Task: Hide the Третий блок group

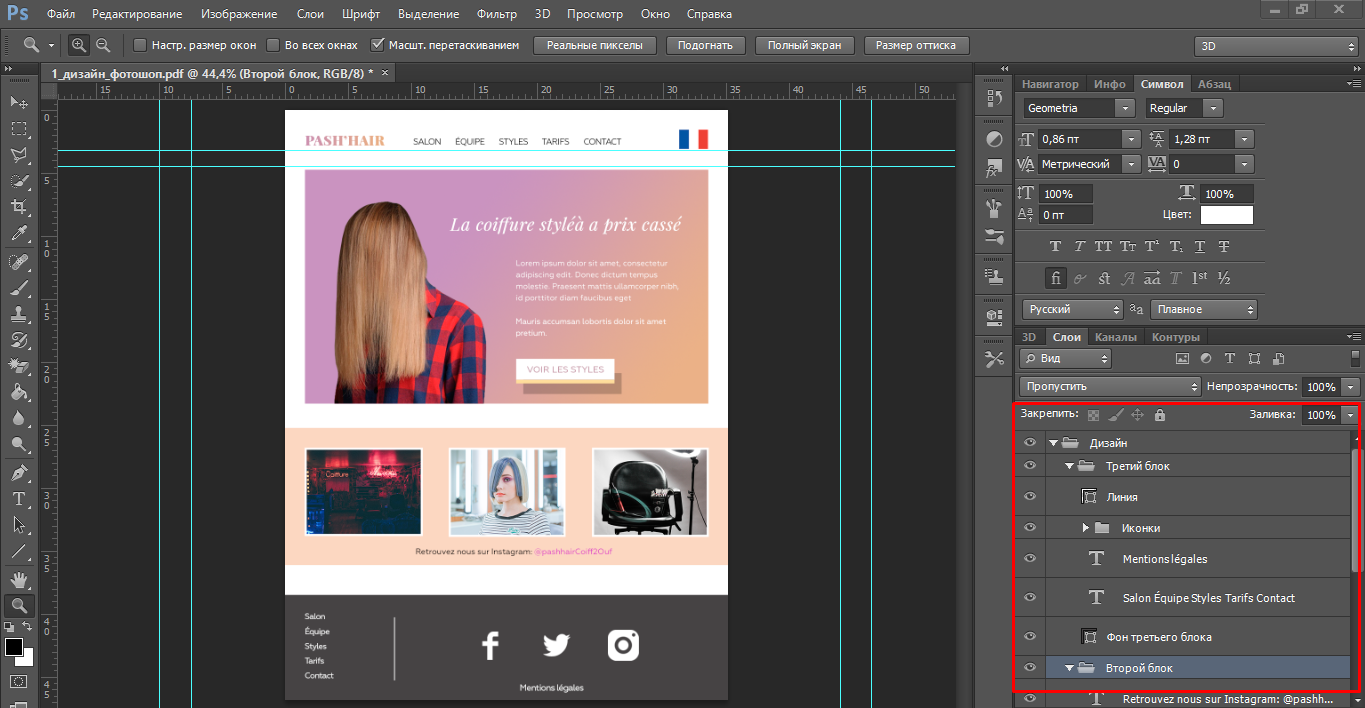Action: tap(1030, 466)
